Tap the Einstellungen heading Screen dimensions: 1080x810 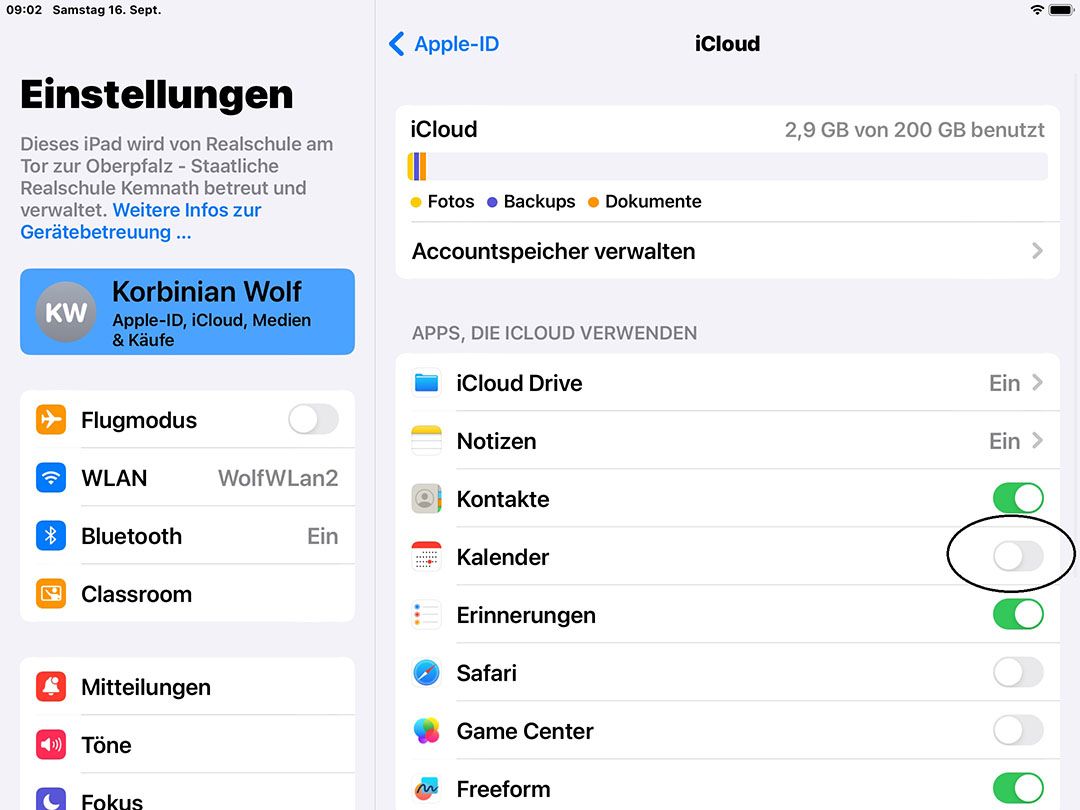click(x=156, y=94)
